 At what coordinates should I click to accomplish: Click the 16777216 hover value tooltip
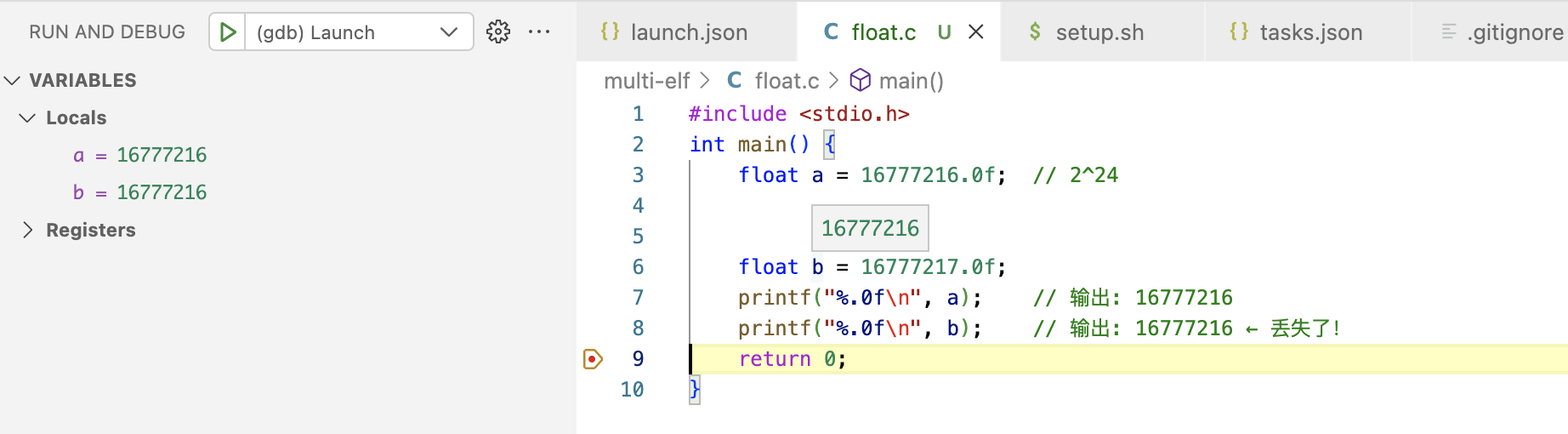pos(870,228)
